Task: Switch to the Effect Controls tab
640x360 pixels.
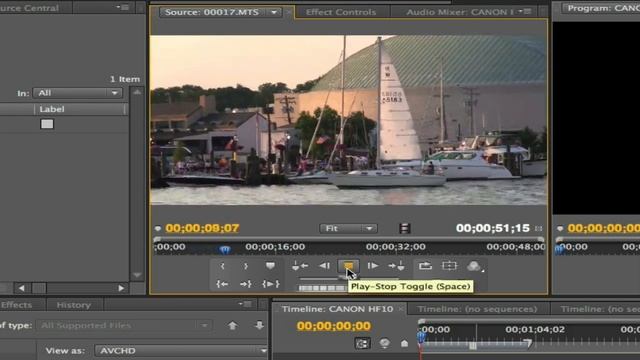Action: pyautogui.click(x=341, y=12)
